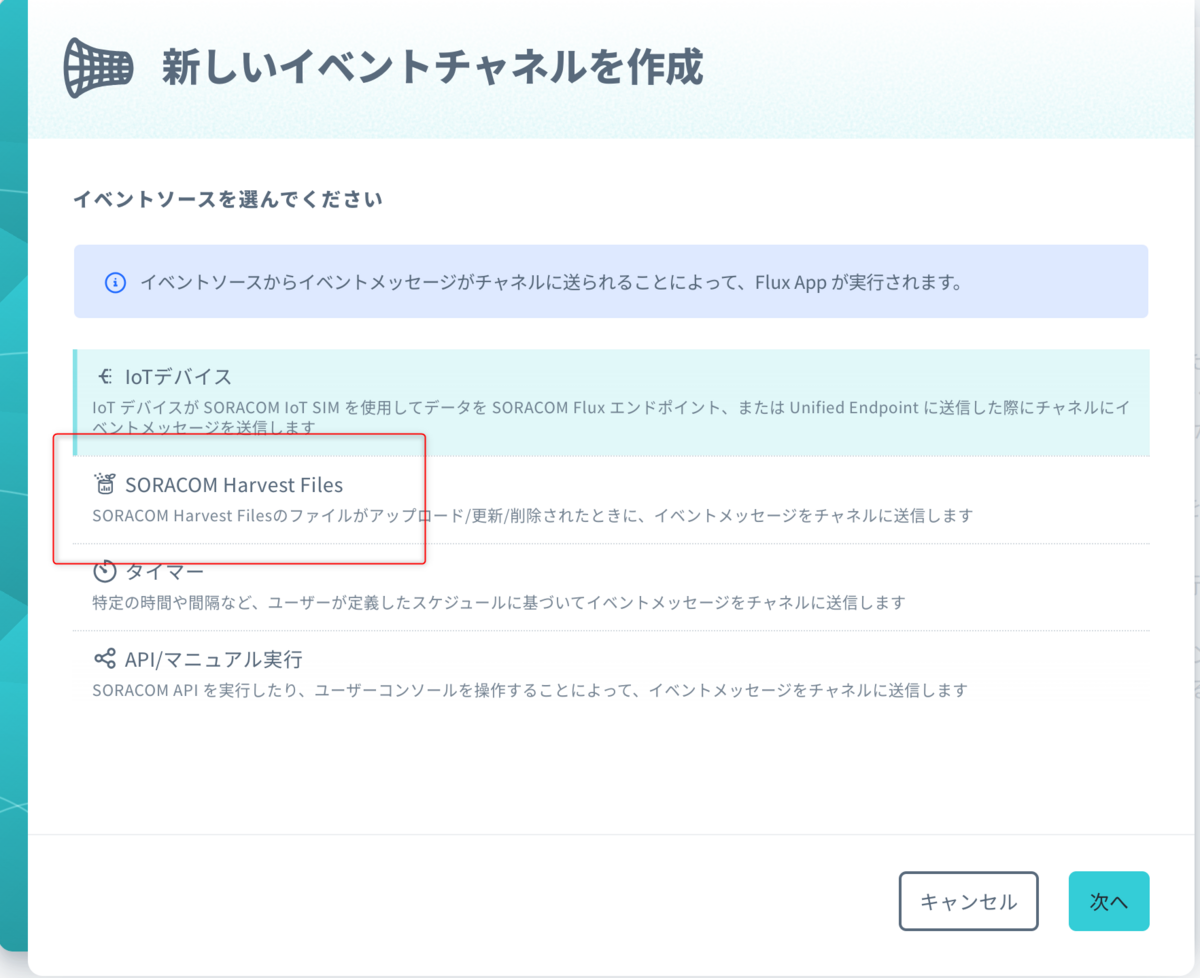Image resolution: width=1200 pixels, height=978 pixels.
Task: Click the info icon in the blue banner
Action: coord(115,283)
